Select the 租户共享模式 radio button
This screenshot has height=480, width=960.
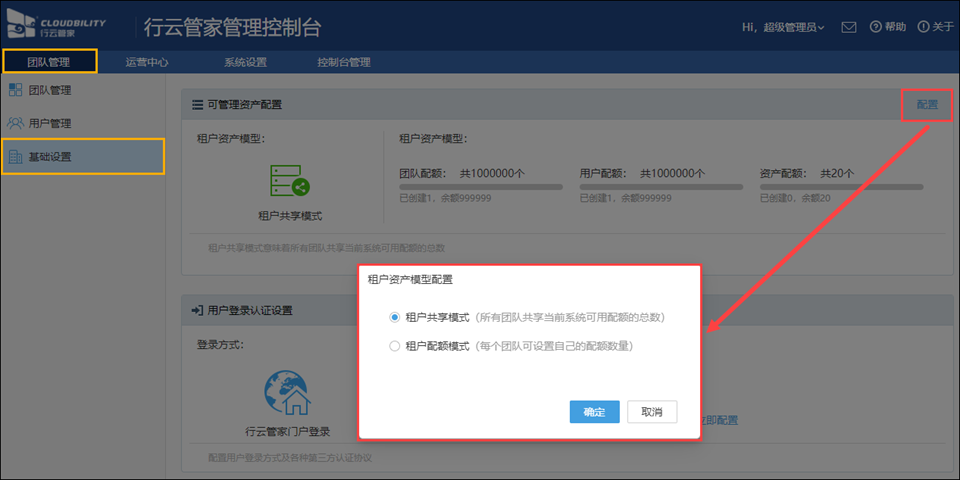pyautogui.click(x=395, y=317)
